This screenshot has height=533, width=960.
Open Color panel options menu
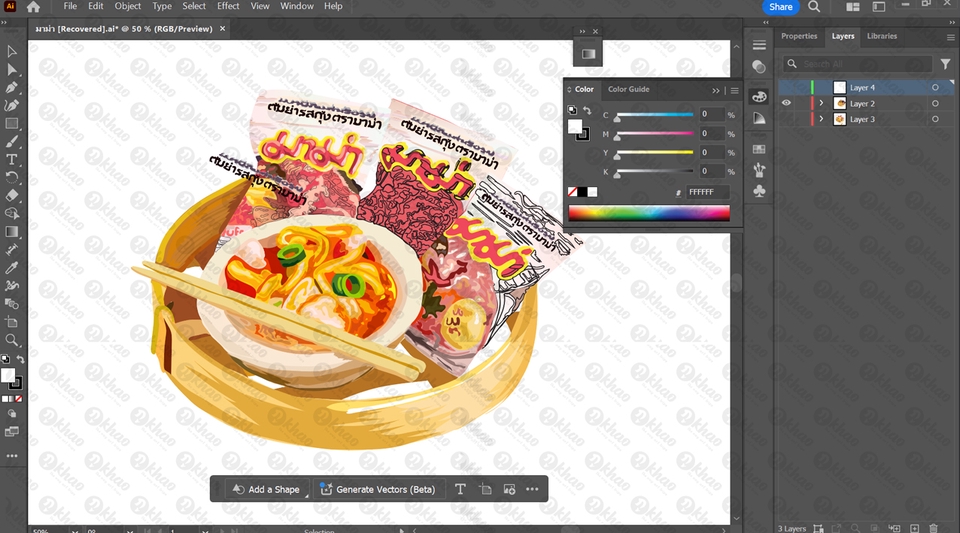[734, 91]
